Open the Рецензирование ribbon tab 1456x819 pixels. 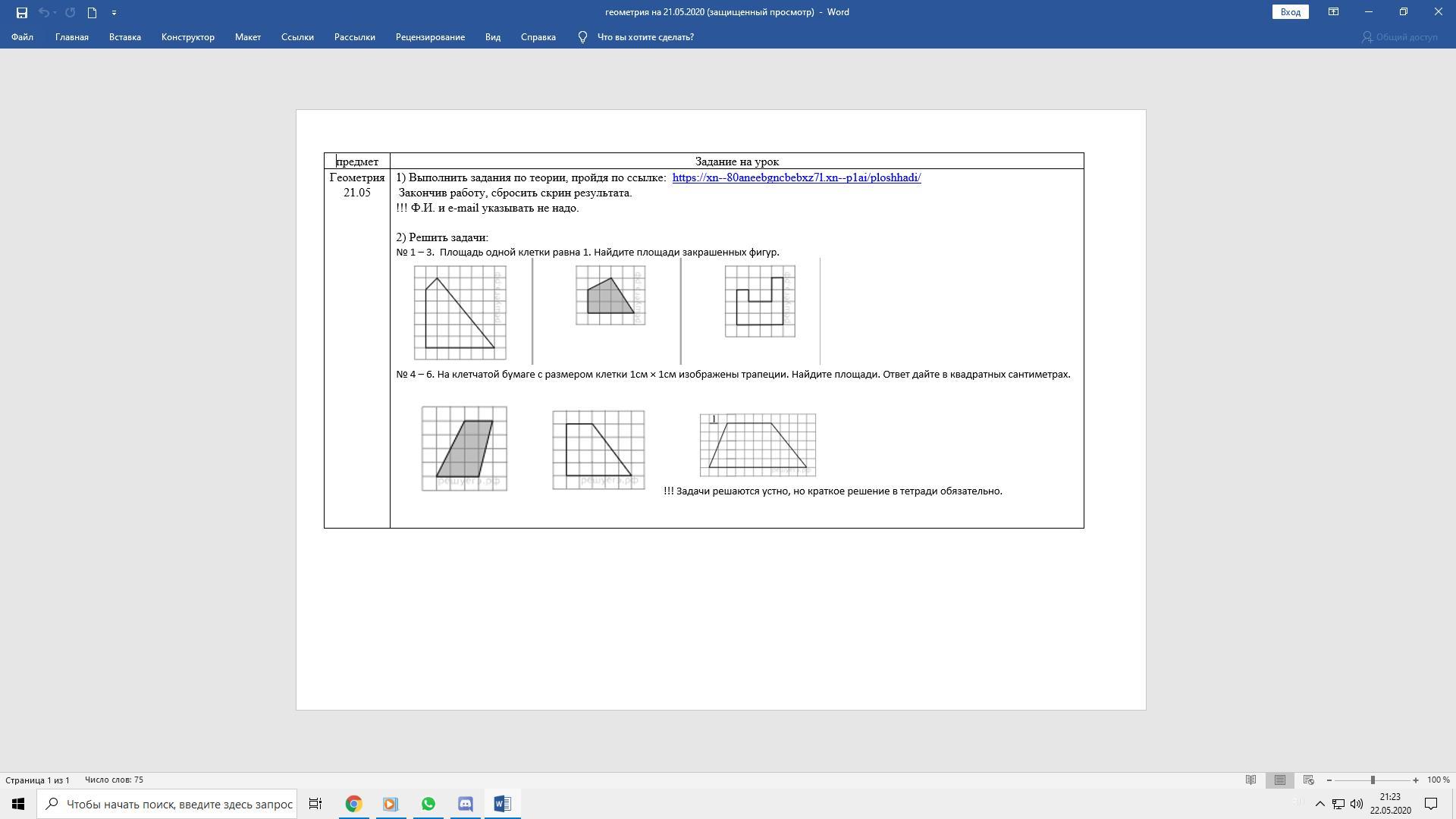429,37
